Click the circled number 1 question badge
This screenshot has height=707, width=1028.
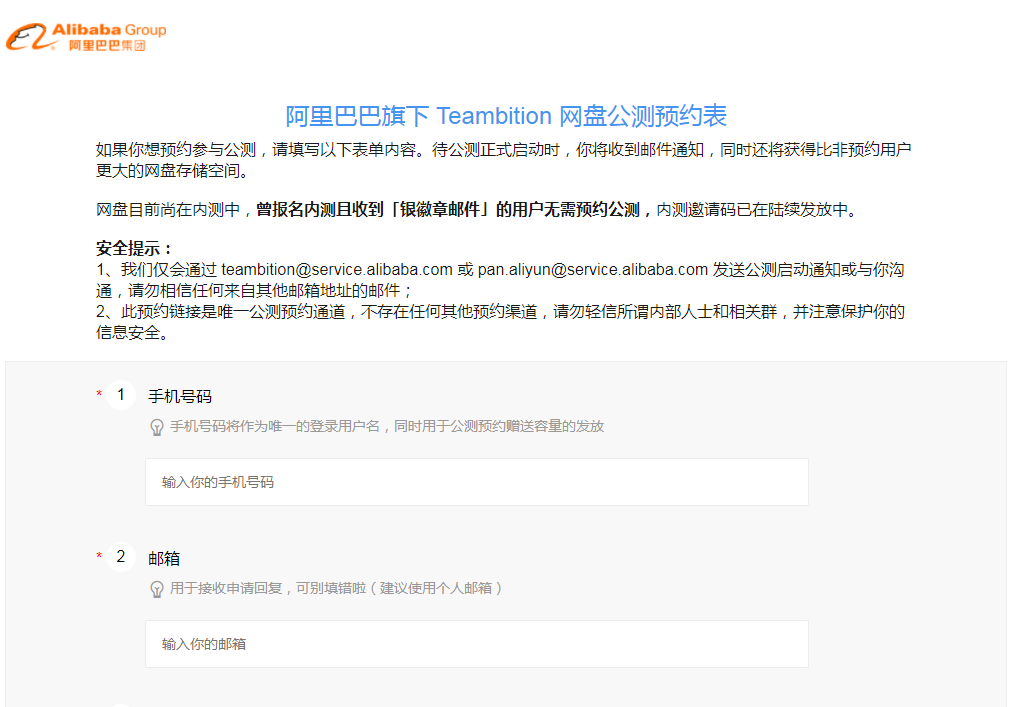[x=120, y=394]
